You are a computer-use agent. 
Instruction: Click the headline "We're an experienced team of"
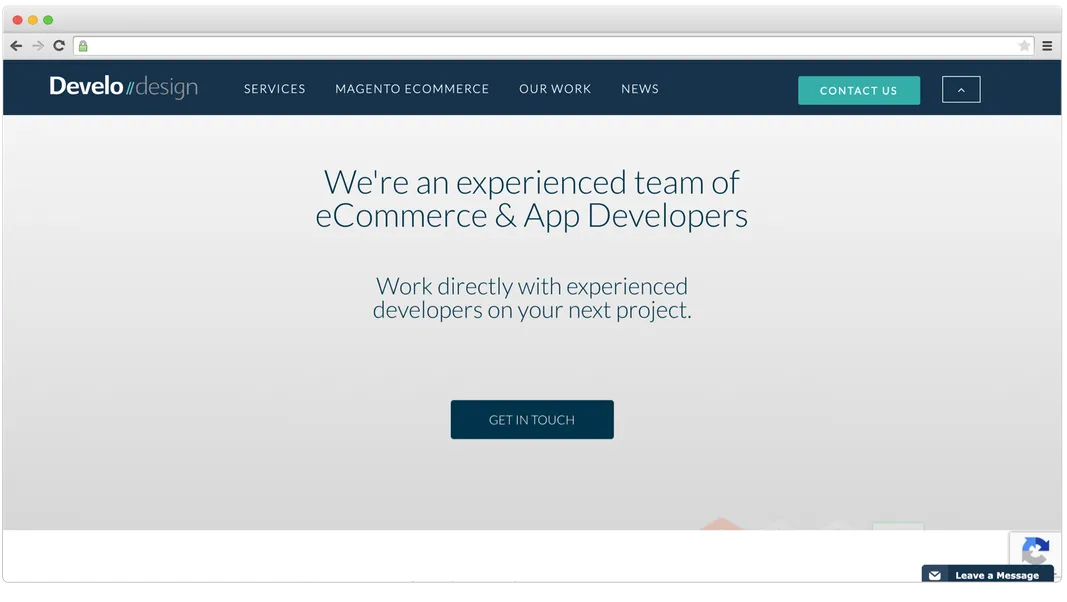point(531,182)
